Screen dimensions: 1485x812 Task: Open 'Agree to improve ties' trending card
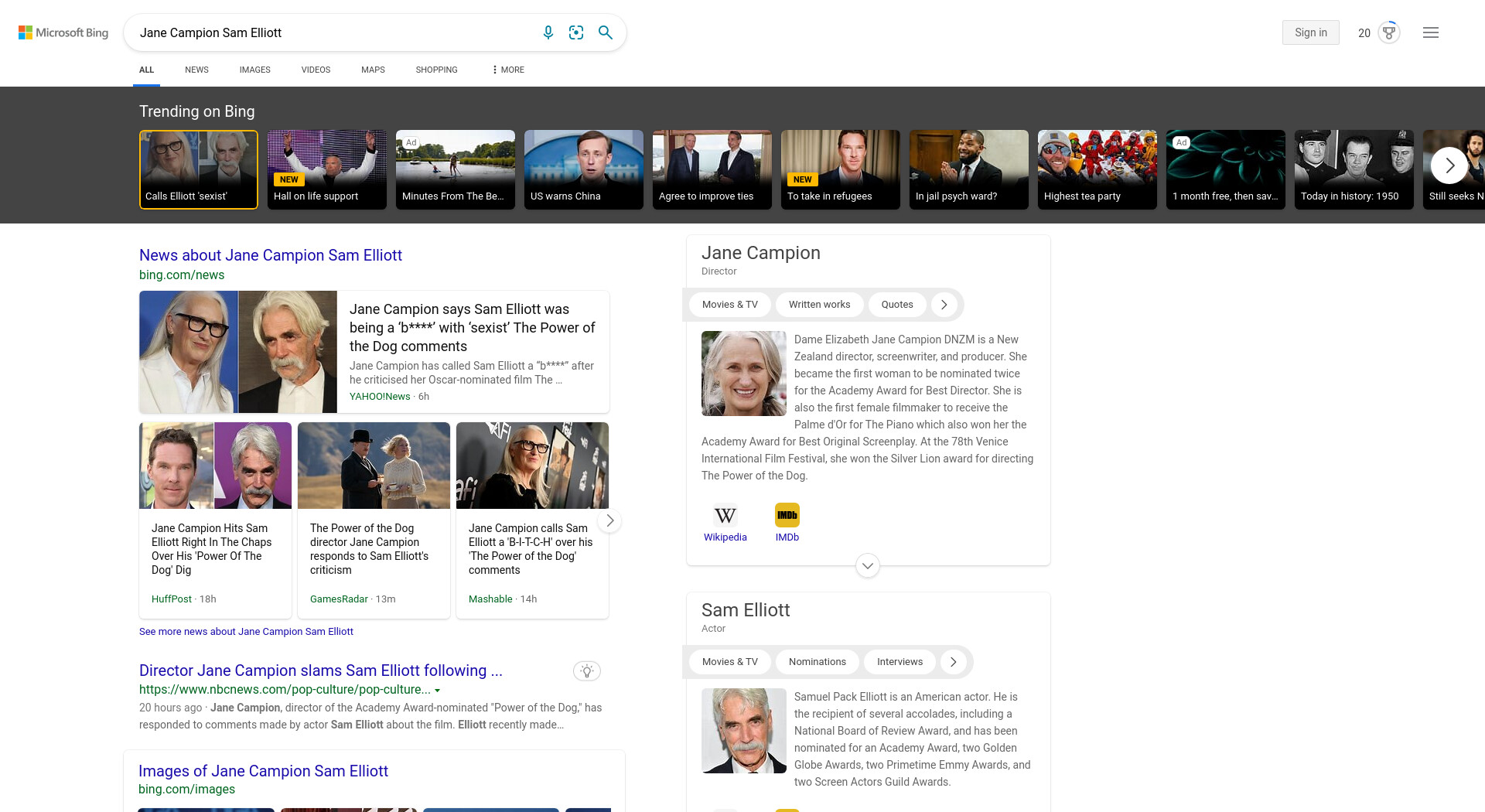tap(712, 169)
